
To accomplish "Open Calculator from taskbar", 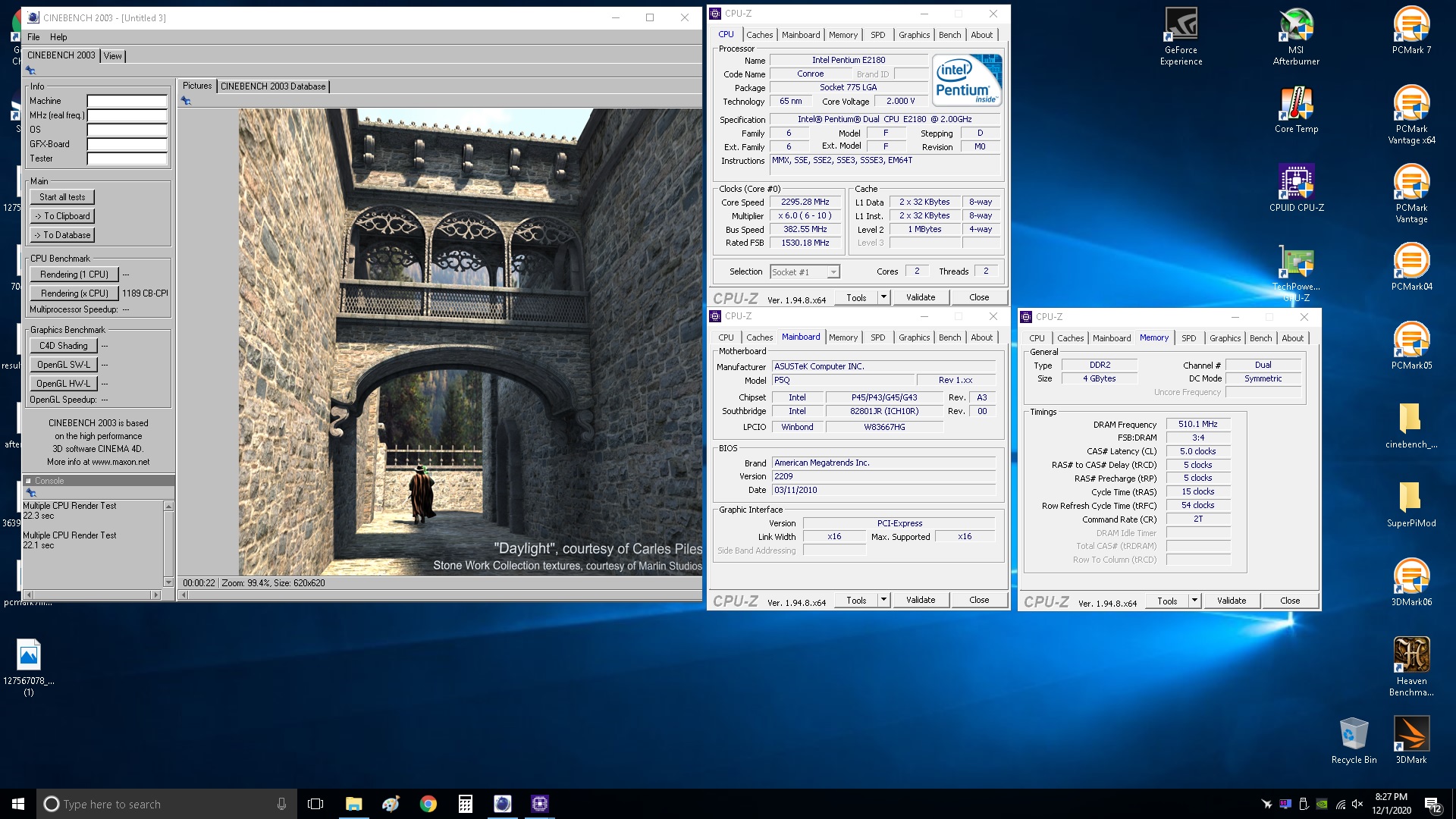I will [x=466, y=804].
